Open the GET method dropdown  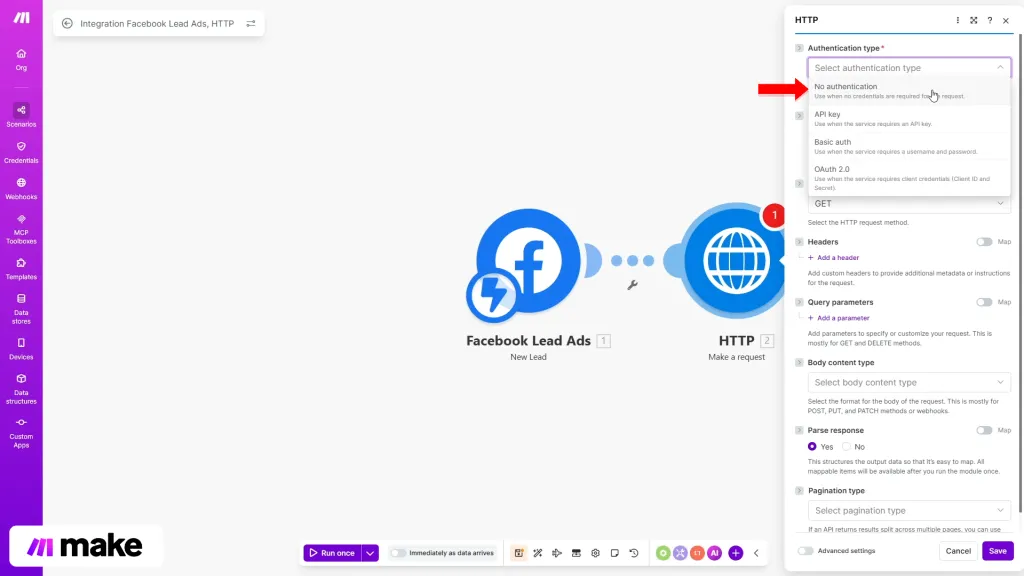coord(909,204)
